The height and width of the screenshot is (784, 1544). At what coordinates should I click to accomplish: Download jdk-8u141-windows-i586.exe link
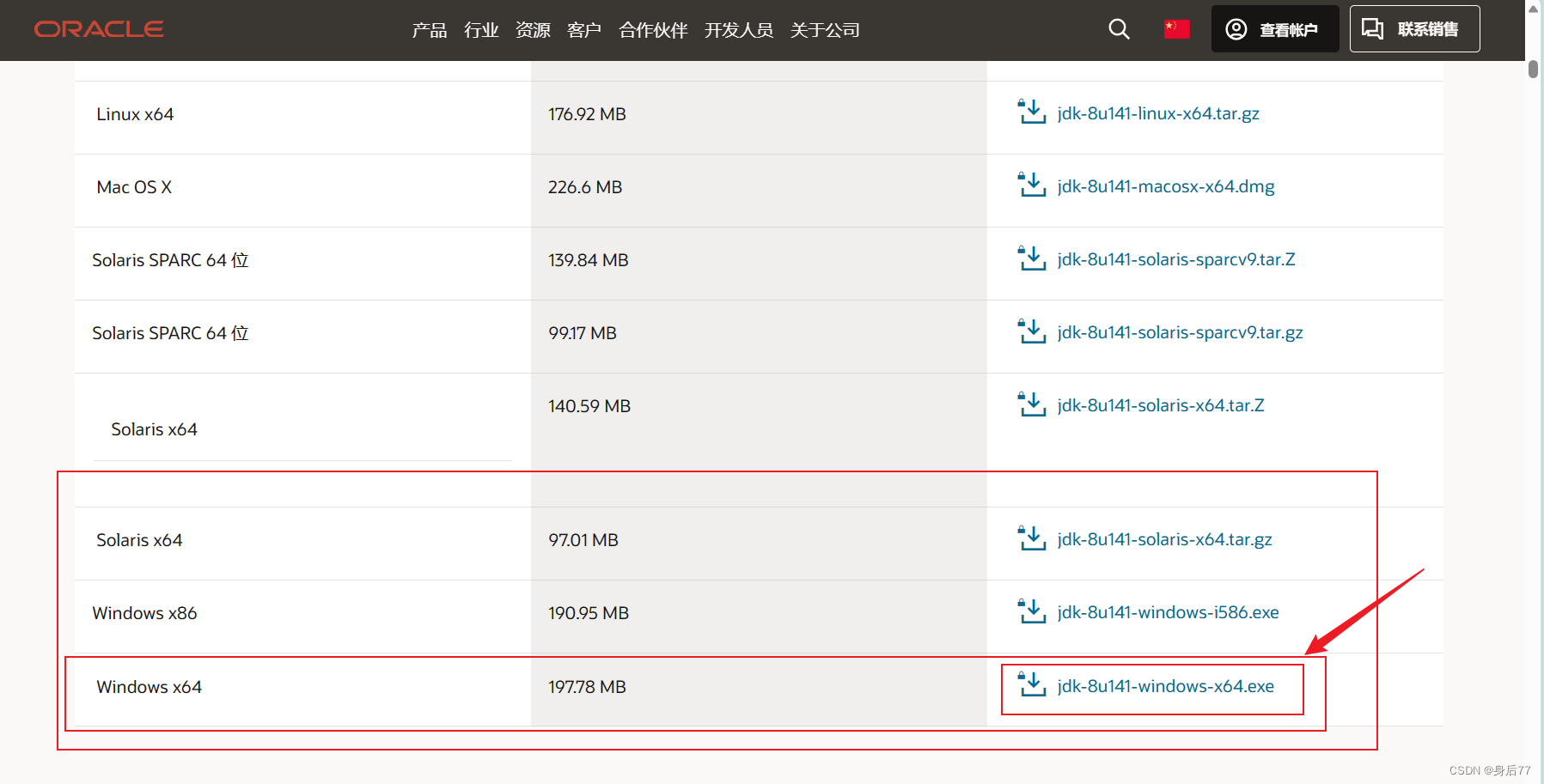coord(1168,612)
